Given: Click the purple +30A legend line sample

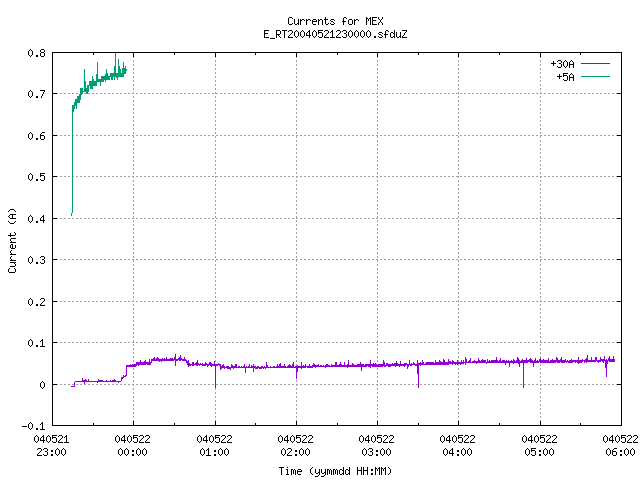Looking at the screenshot, I should pyautogui.click(x=595, y=64).
